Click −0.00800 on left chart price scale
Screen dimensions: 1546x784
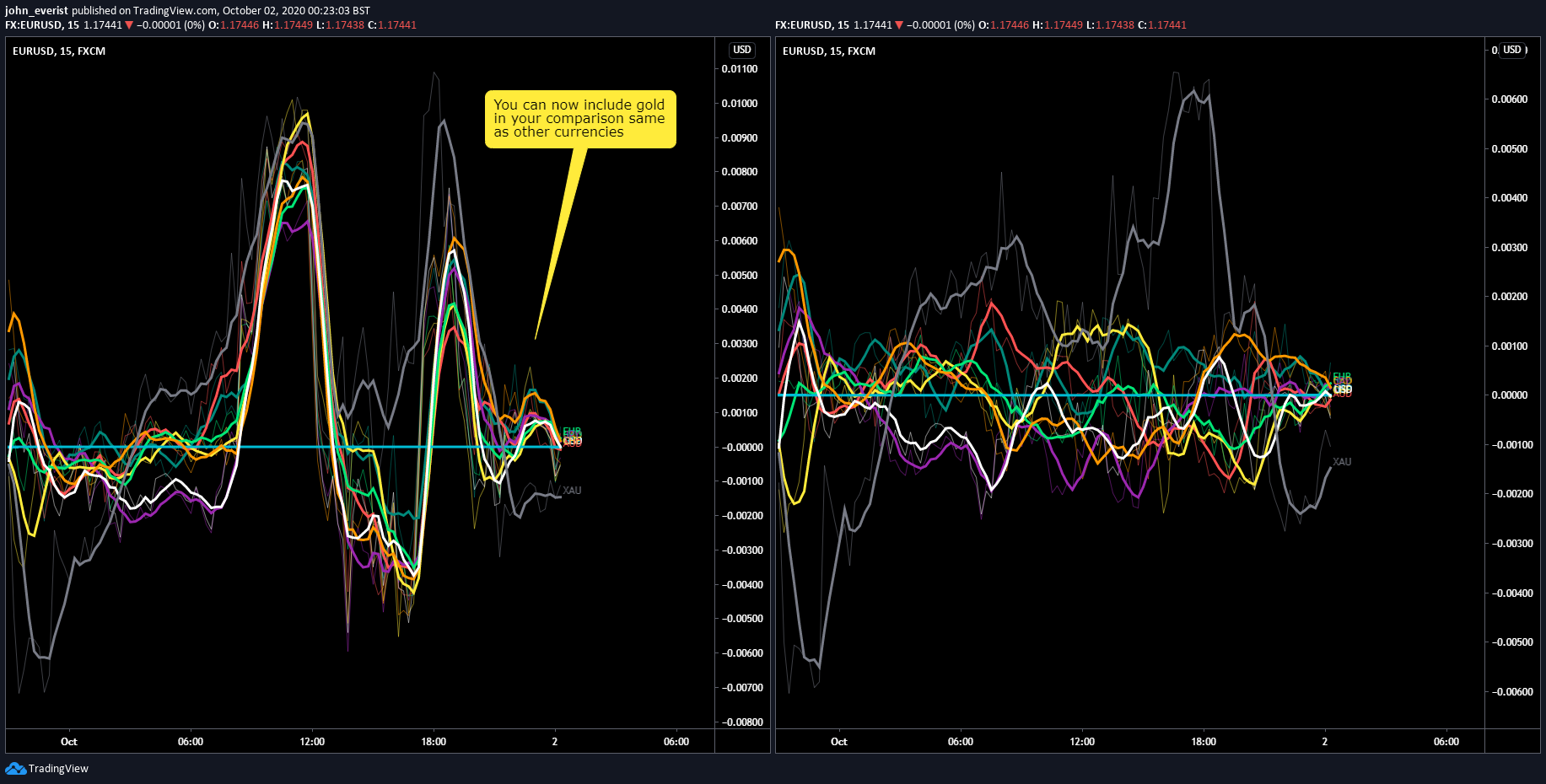[x=742, y=722]
